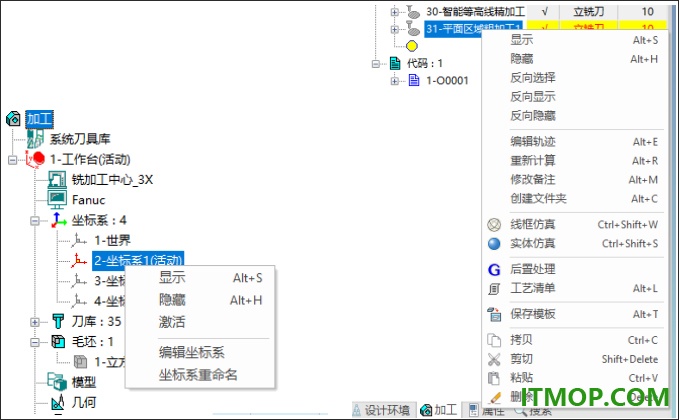Viewport: 679px width, 420px height.
Task: Collapse the 1-工作台 tree node
Action: point(13,160)
